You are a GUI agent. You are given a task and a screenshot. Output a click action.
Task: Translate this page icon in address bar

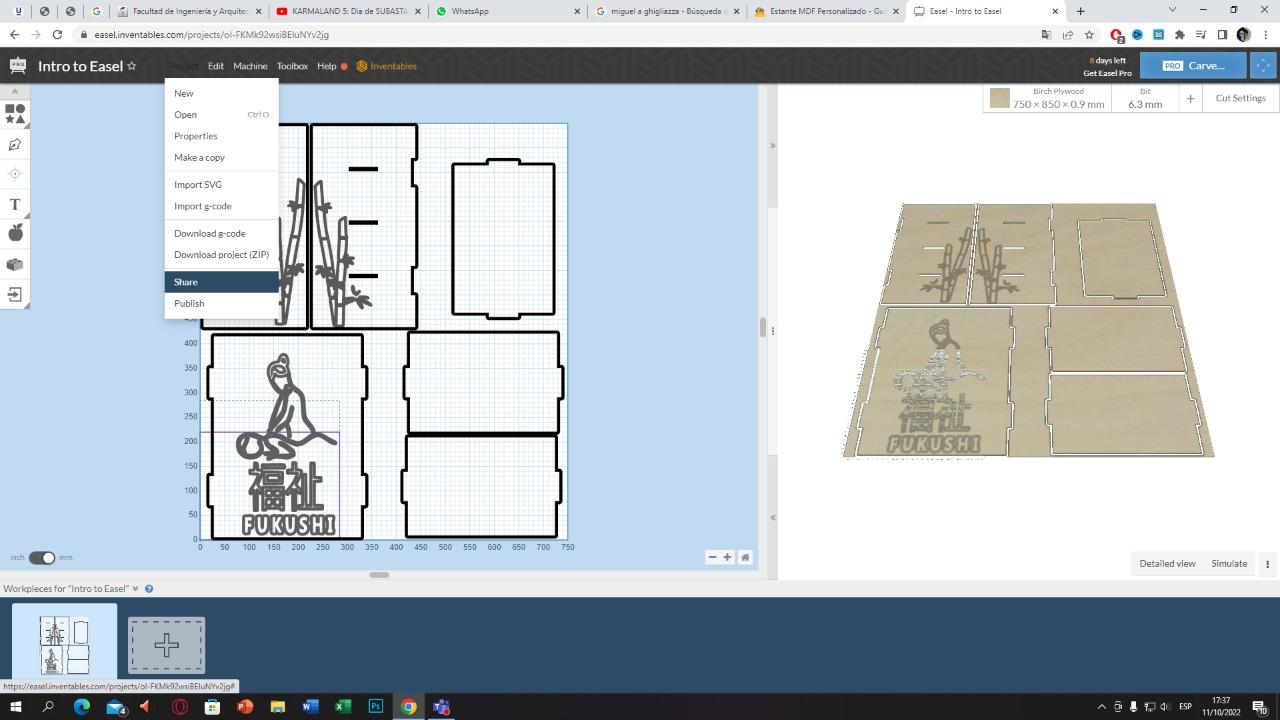[1046, 34]
